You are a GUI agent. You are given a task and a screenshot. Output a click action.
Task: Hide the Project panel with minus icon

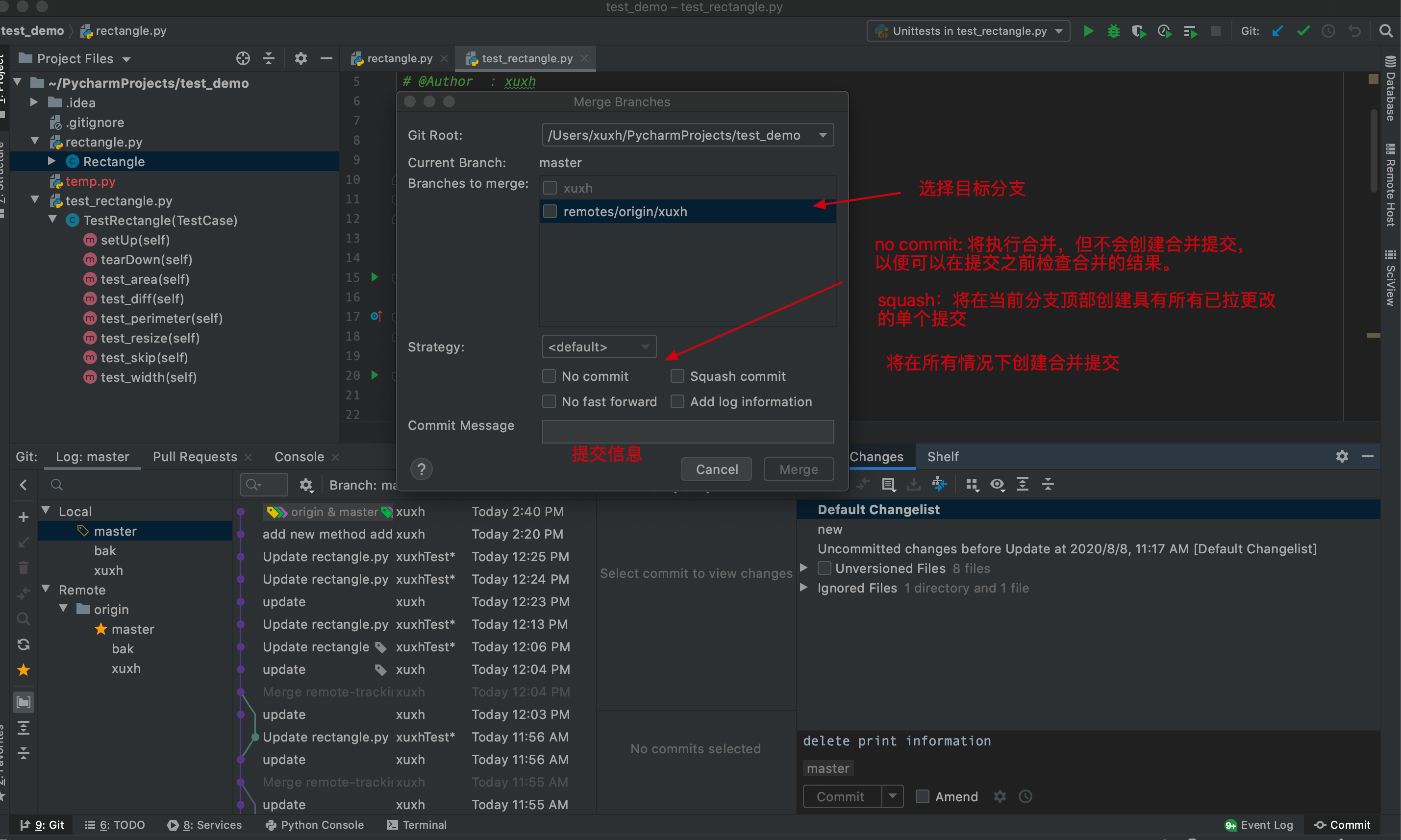[x=326, y=58]
